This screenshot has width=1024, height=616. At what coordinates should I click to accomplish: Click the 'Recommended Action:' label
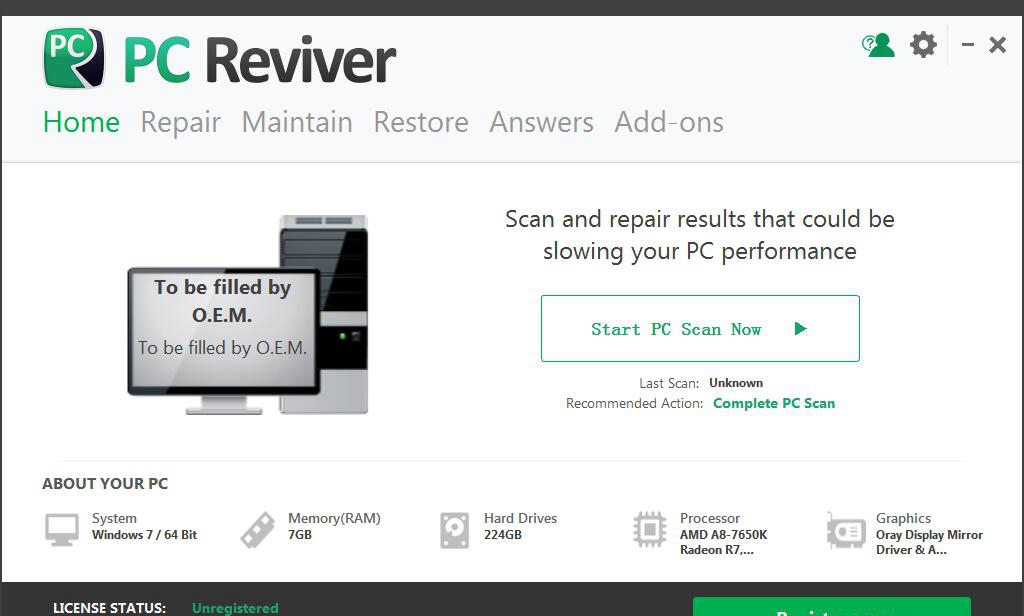pyautogui.click(x=634, y=404)
